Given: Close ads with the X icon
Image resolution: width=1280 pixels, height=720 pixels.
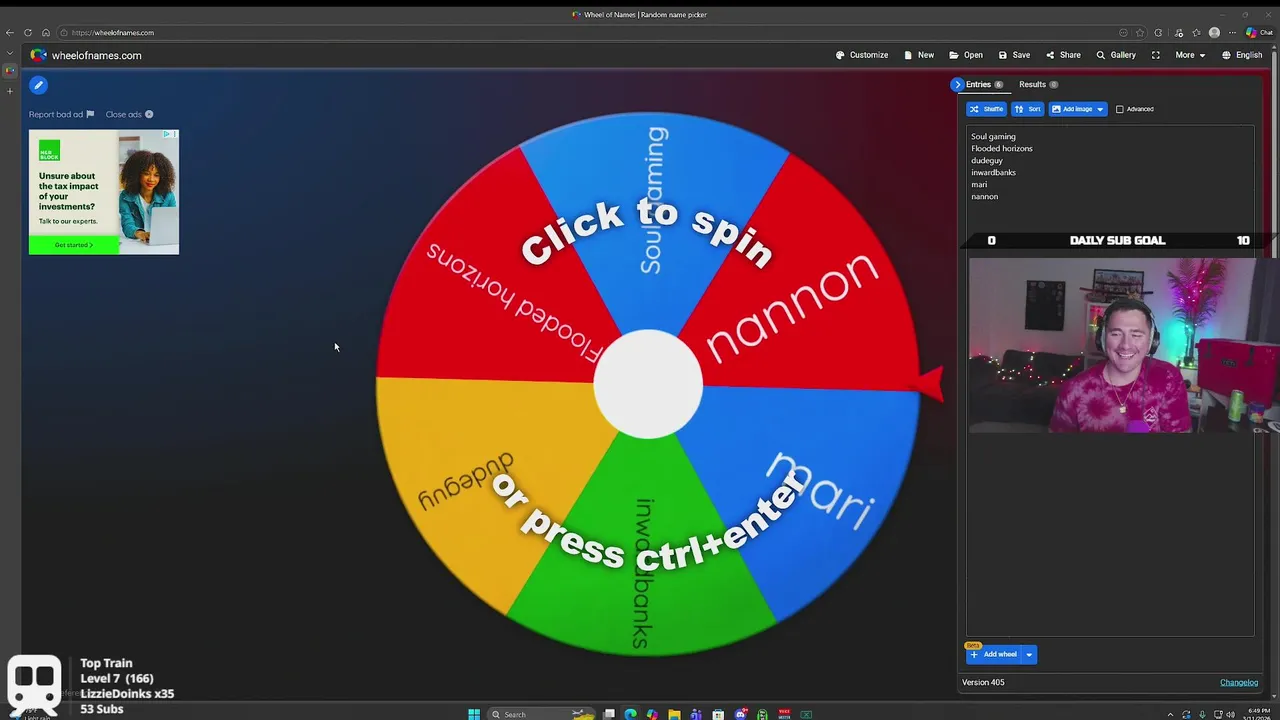Looking at the screenshot, I should [148, 114].
